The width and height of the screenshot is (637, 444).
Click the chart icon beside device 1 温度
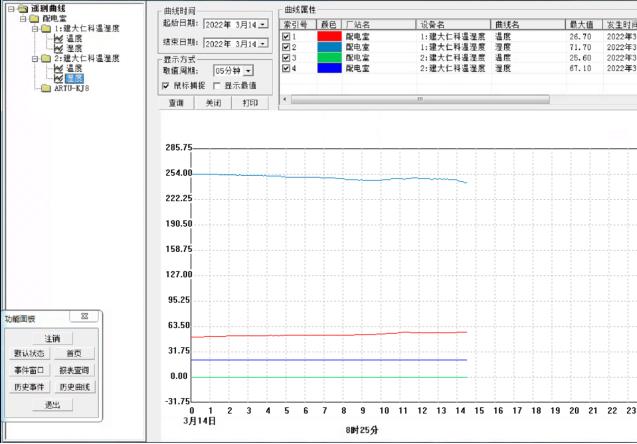[x=58, y=38]
